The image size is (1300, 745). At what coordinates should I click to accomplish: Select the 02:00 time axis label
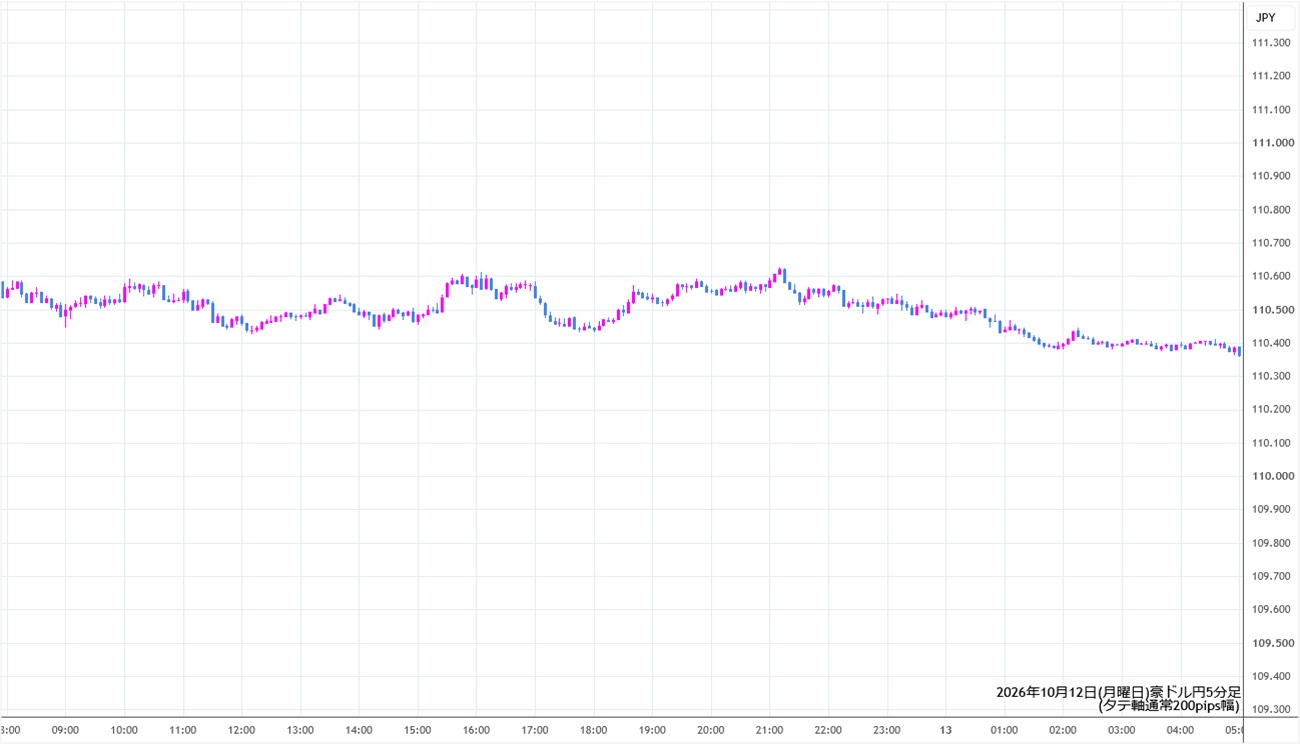pos(1063,730)
